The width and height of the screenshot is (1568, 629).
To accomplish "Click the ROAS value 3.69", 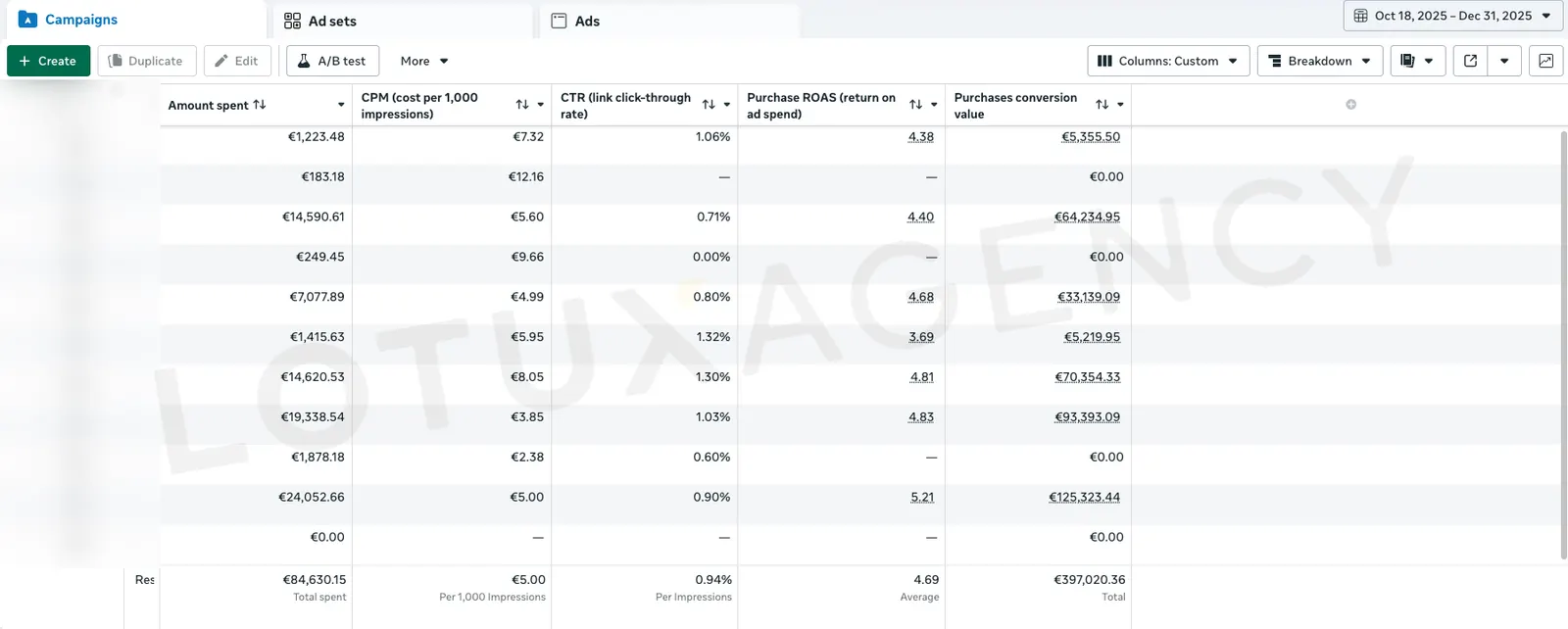I will [921, 337].
